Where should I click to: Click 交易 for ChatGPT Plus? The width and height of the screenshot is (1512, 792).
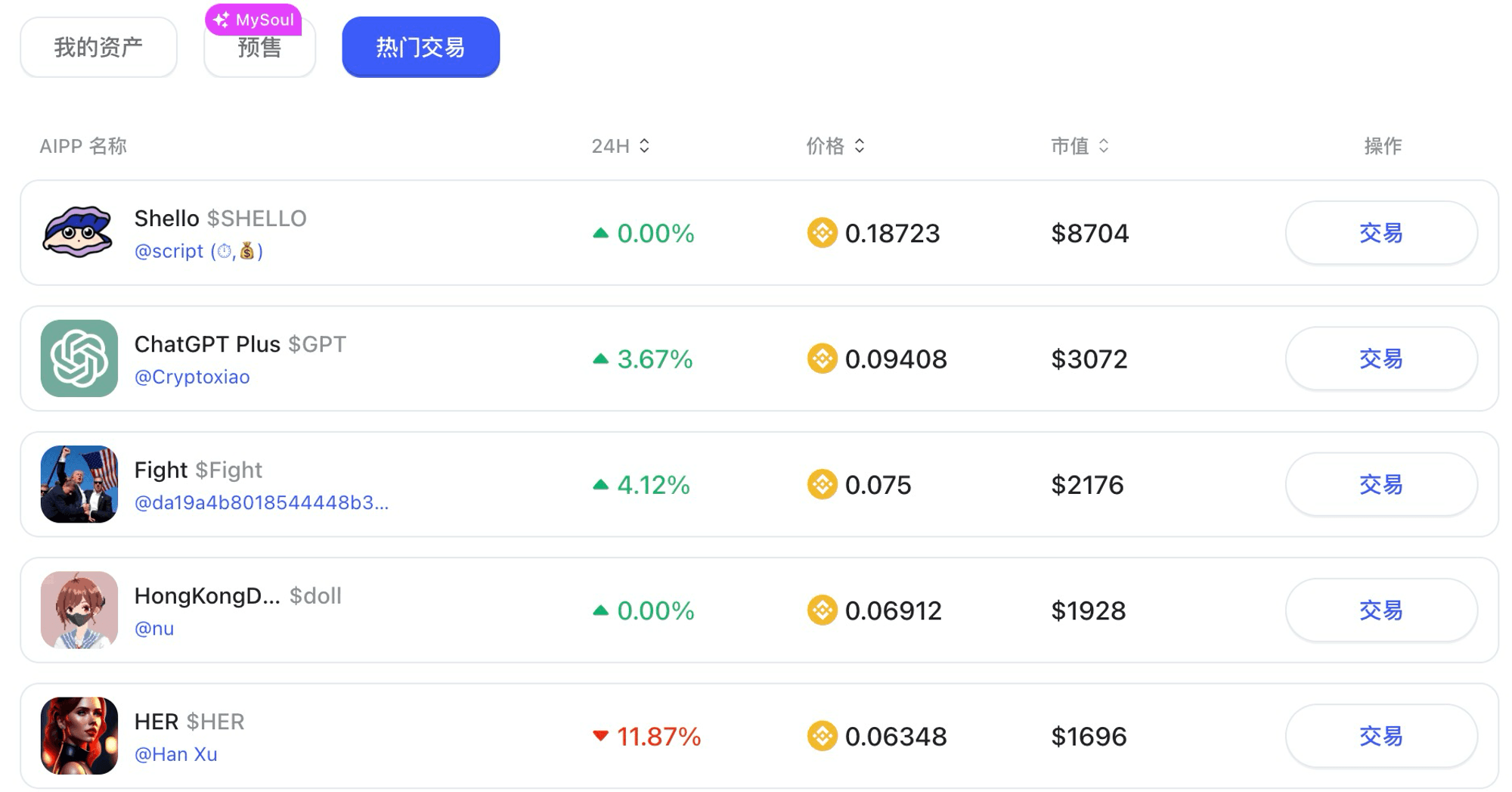pos(1381,359)
